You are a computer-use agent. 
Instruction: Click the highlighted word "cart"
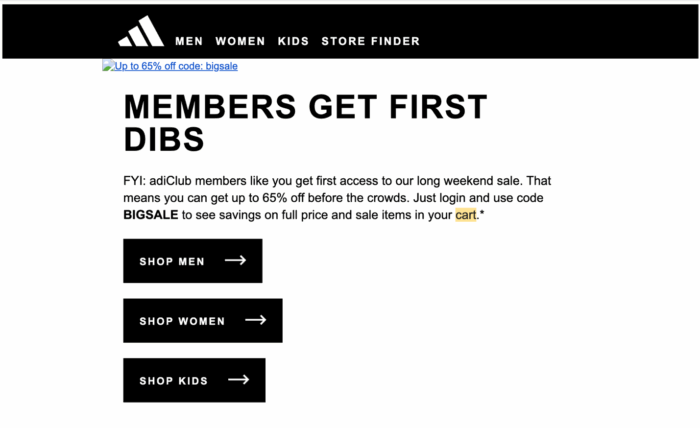pyautogui.click(x=466, y=214)
